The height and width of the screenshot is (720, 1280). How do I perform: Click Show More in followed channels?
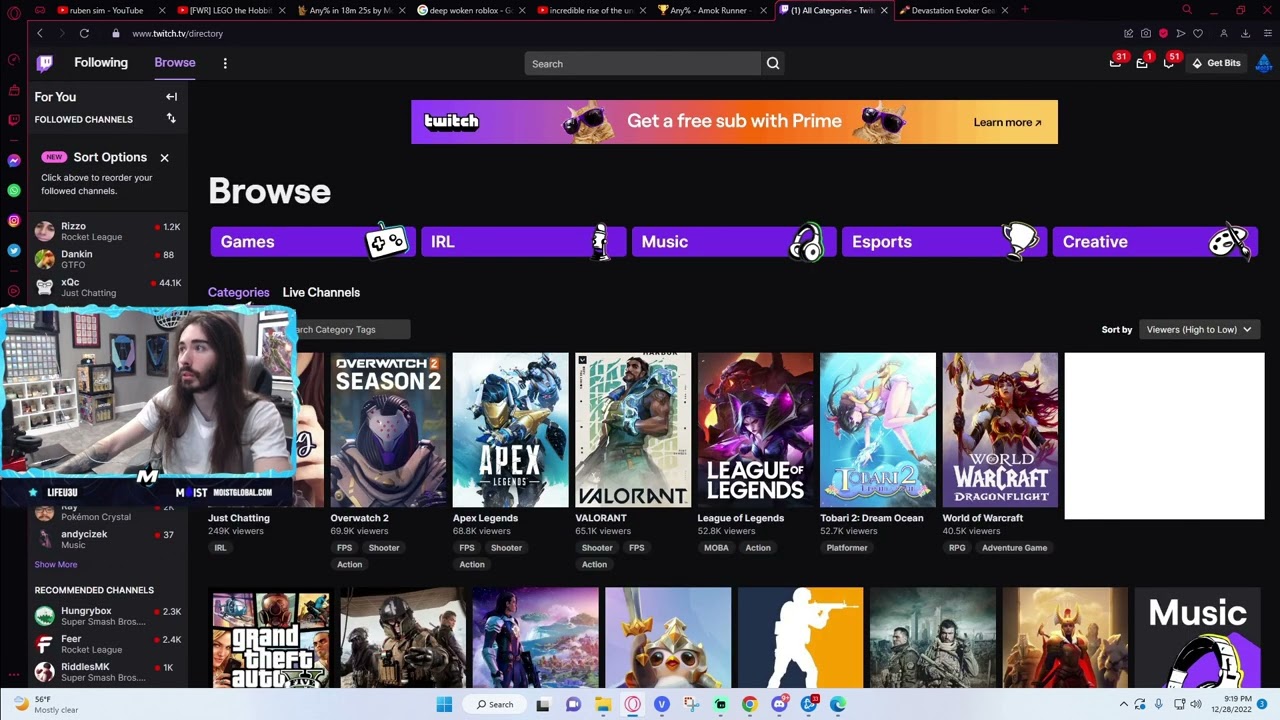pos(56,564)
